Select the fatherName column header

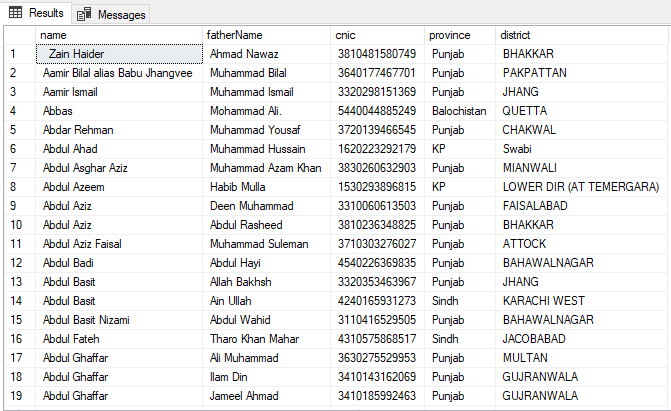[x=266, y=35]
